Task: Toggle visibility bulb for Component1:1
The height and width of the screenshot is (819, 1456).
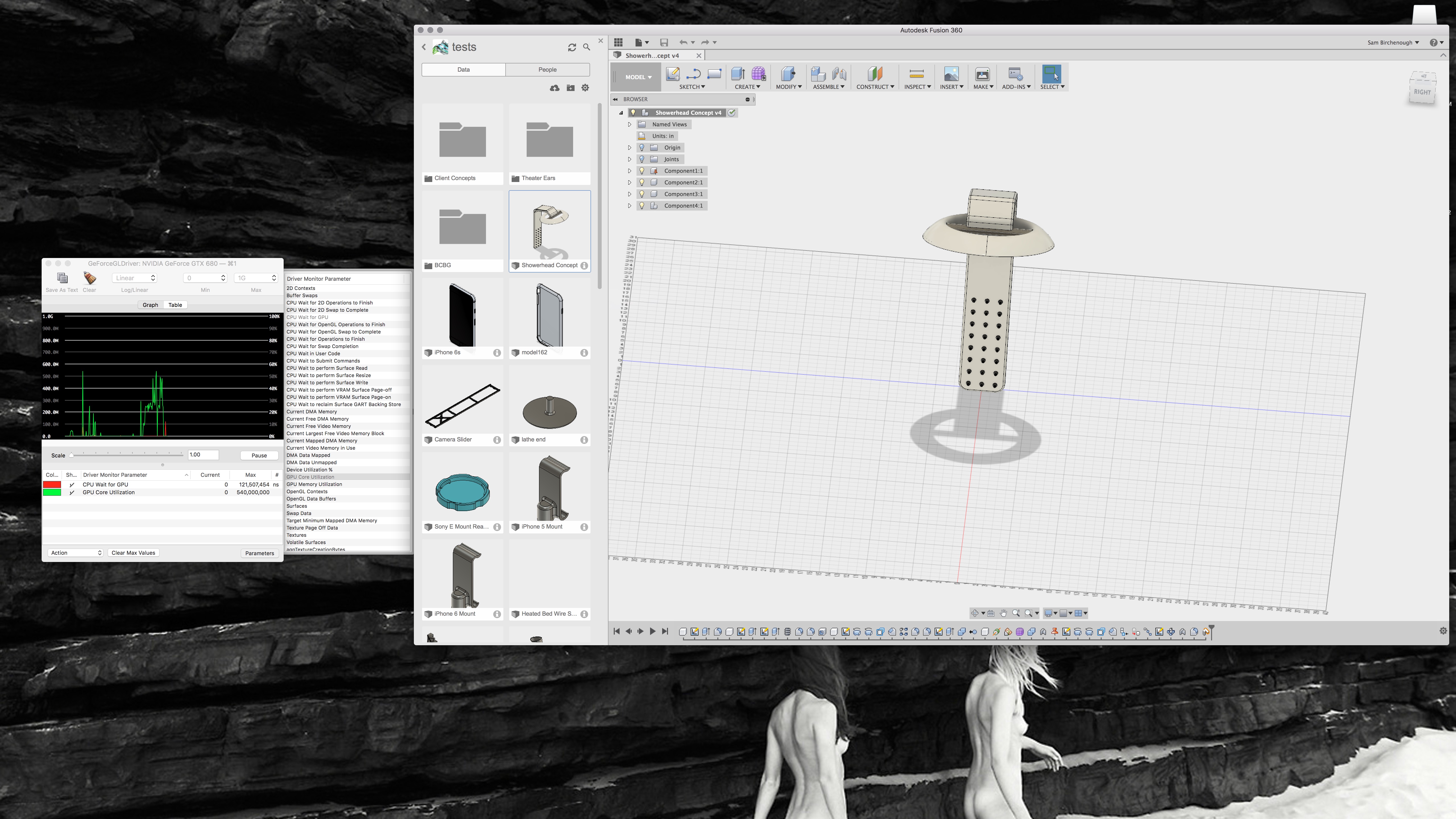Action: pyautogui.click(x=642, y=171)
